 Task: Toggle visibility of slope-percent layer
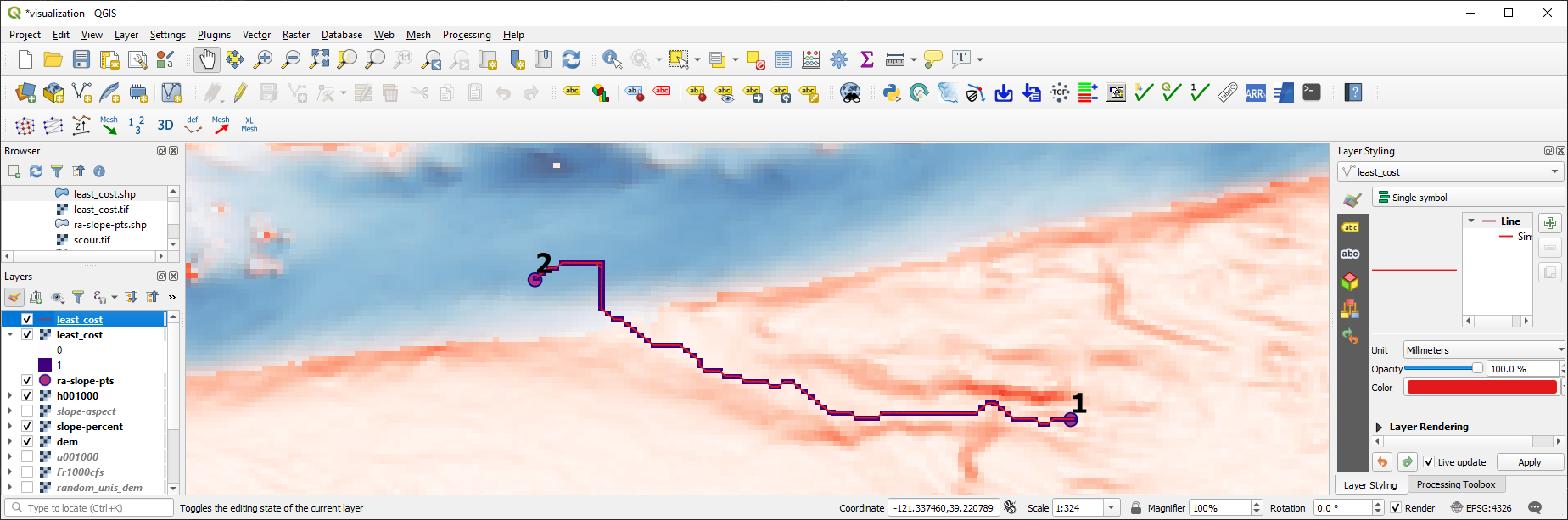[27, 427]
